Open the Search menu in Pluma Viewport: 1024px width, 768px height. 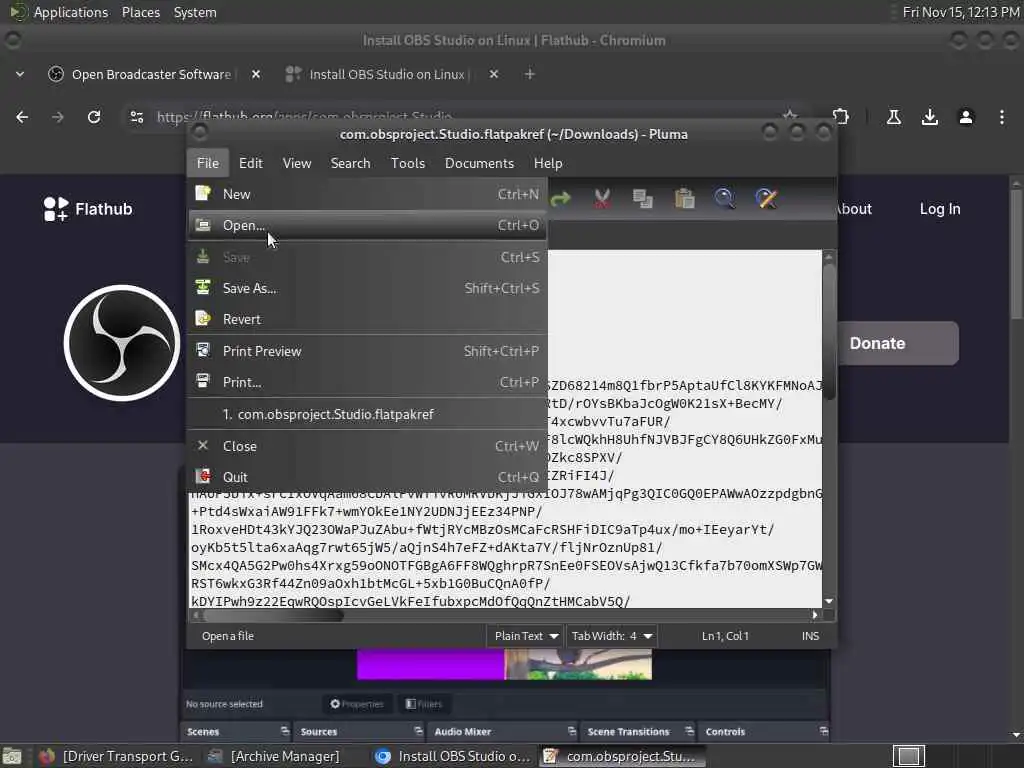click(350, 163)
